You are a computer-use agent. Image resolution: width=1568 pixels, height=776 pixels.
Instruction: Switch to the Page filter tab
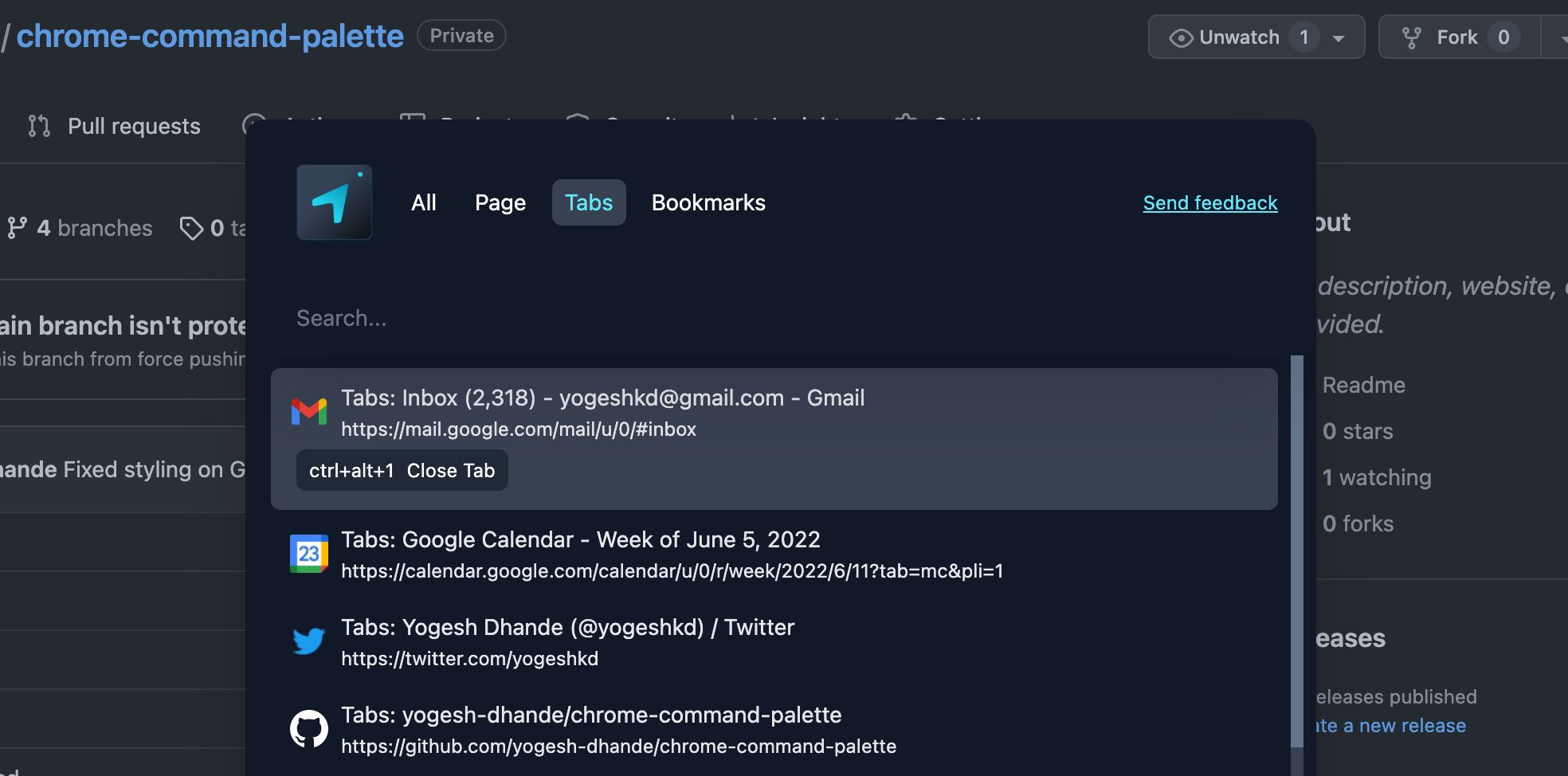point(500,202)
